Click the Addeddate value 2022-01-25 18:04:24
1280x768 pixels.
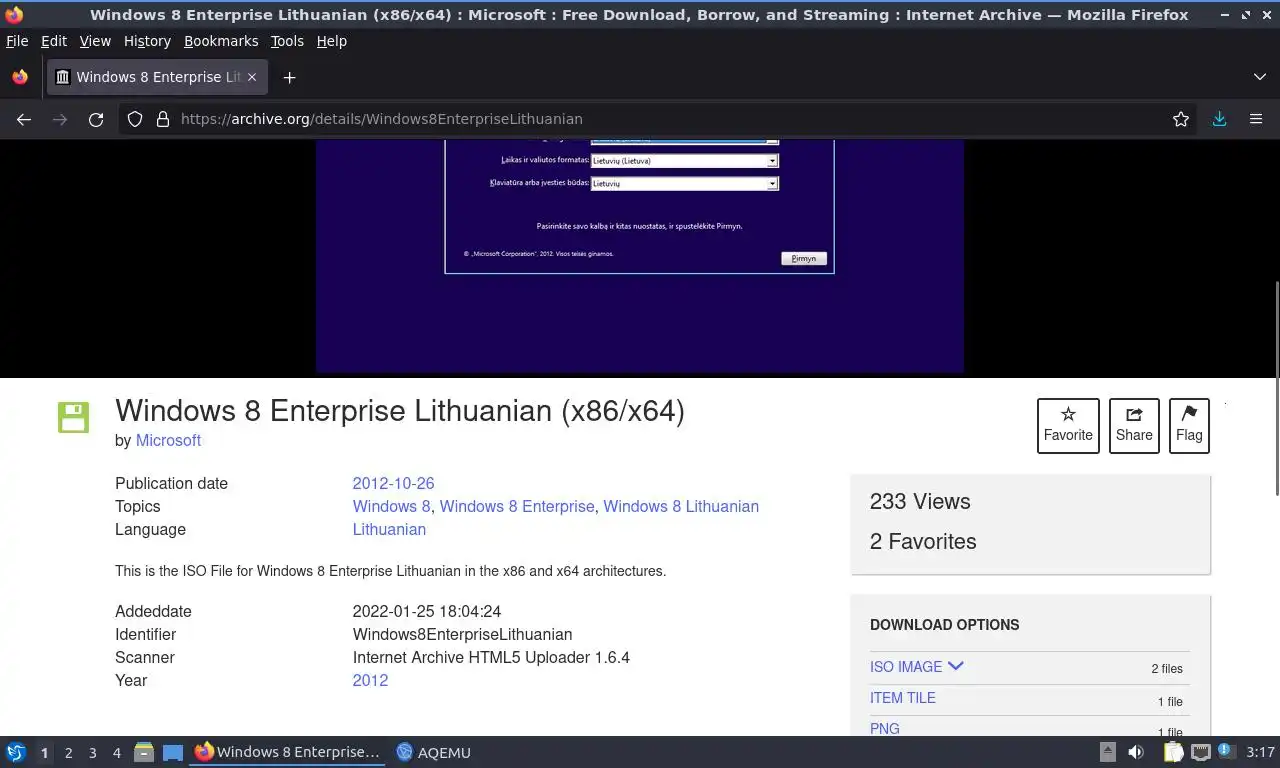427,611
